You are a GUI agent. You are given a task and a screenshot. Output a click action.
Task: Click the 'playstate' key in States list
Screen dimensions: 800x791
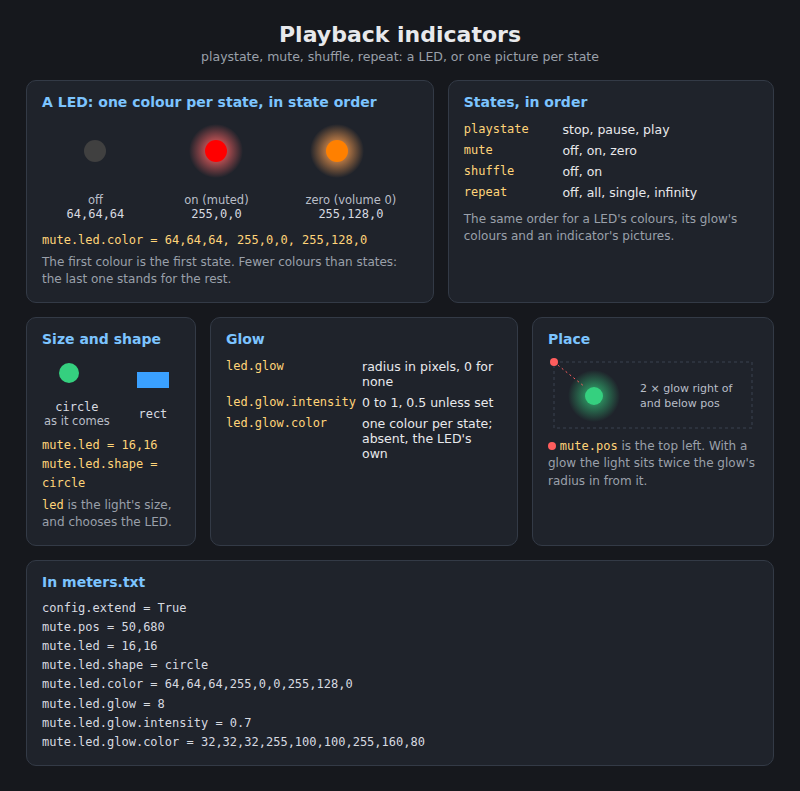(496, 129)
